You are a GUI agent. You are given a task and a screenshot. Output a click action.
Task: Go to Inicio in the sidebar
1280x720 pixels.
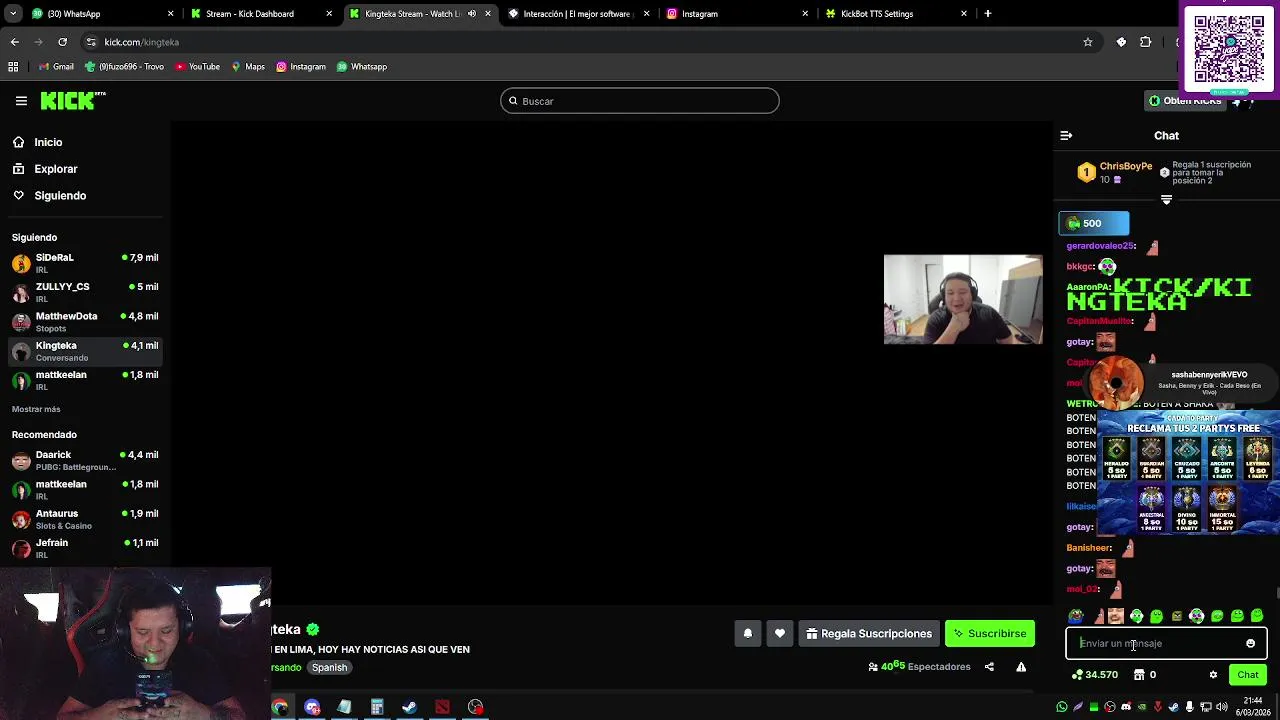pos(48,142)
